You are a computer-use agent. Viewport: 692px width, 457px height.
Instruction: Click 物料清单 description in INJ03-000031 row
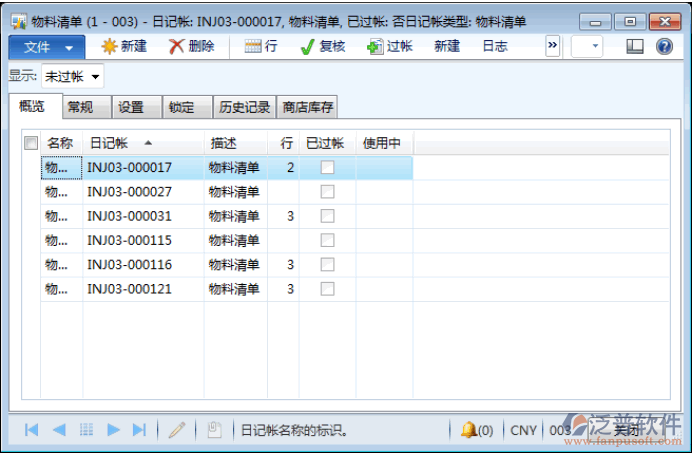click(x=234, y=216)
